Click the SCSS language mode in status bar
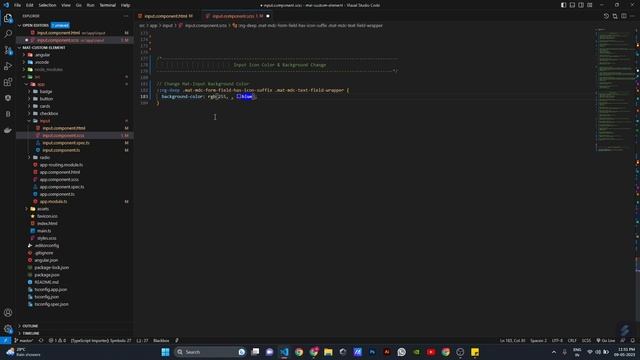 pyautogui.click(x=586, y=340)
